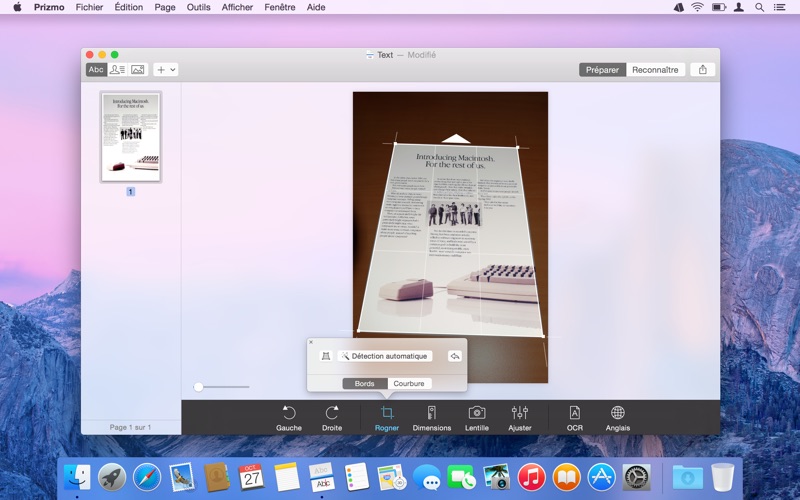The image size is (800, 500).
Task: Click the zoom slider knob
Action: point(198,387)
